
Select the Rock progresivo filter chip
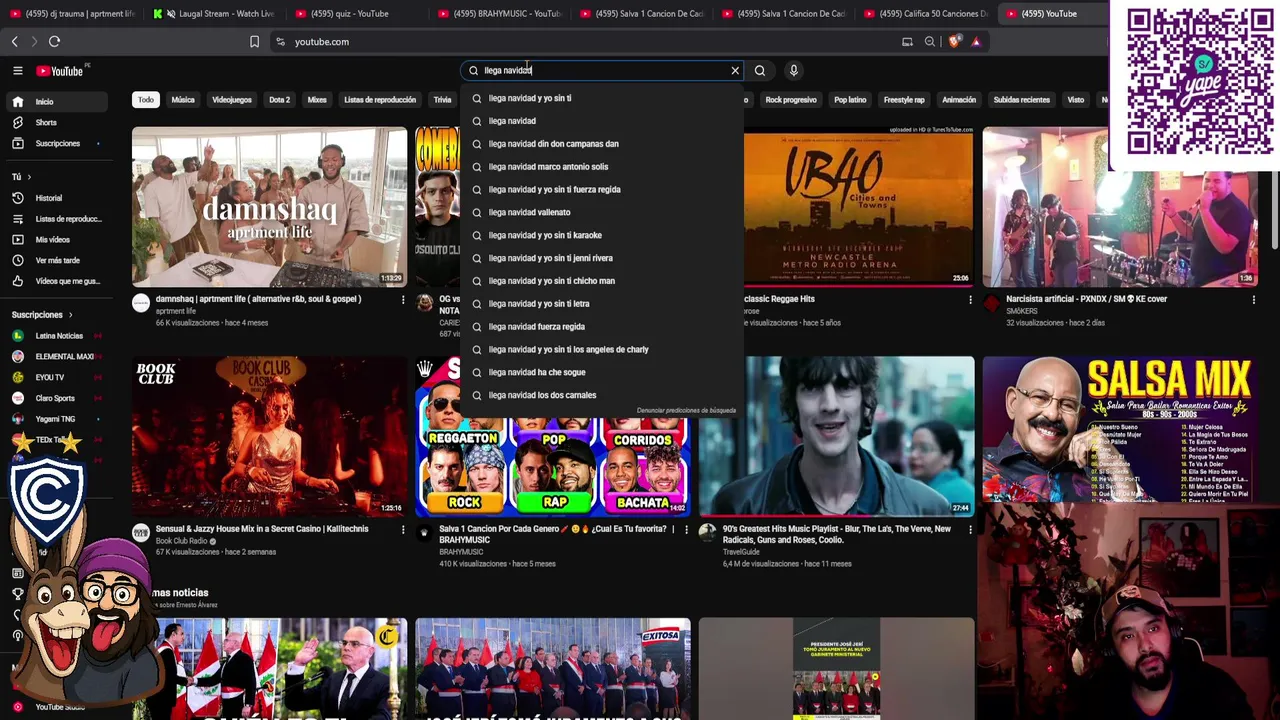[x=791, y=100]
